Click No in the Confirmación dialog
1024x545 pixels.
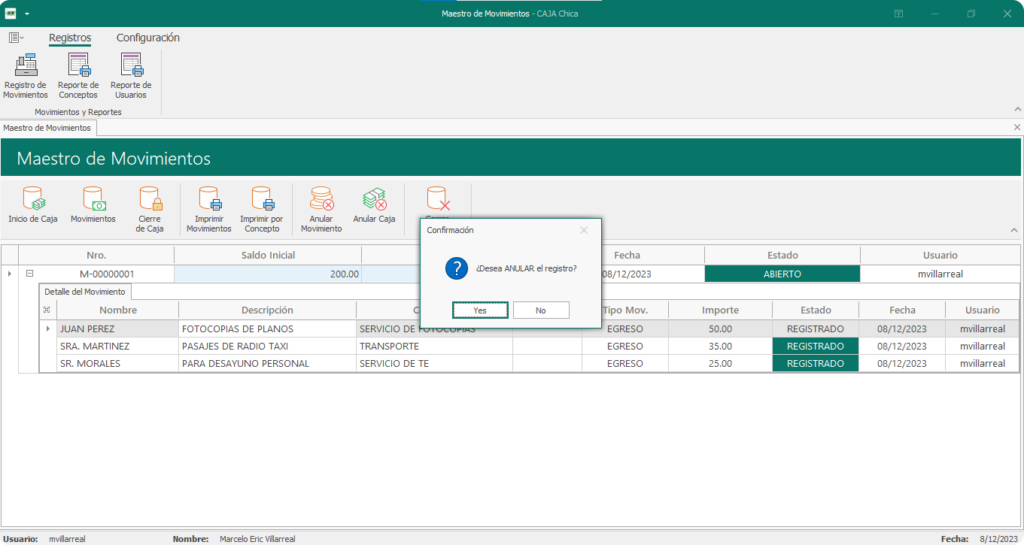pos(540,310)
